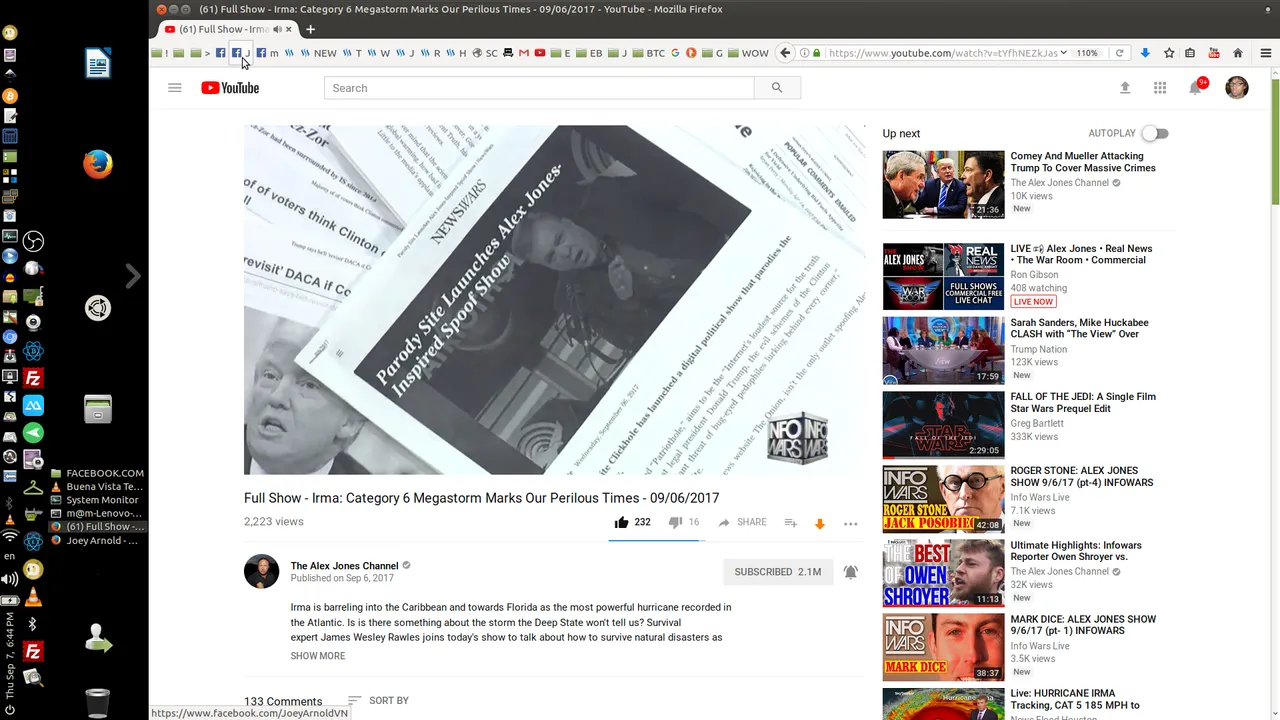Viewport: 1280px width, 720px height.
Task: Open the Google bookmark icon
Action: (675, 53)
